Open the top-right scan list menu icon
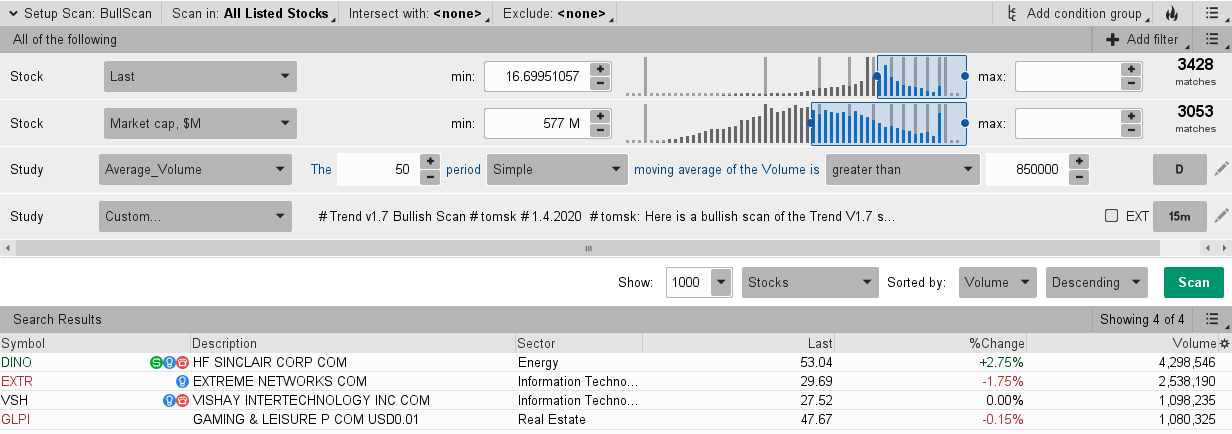This screenshot has width=1232, height=434. (1210, 14)
